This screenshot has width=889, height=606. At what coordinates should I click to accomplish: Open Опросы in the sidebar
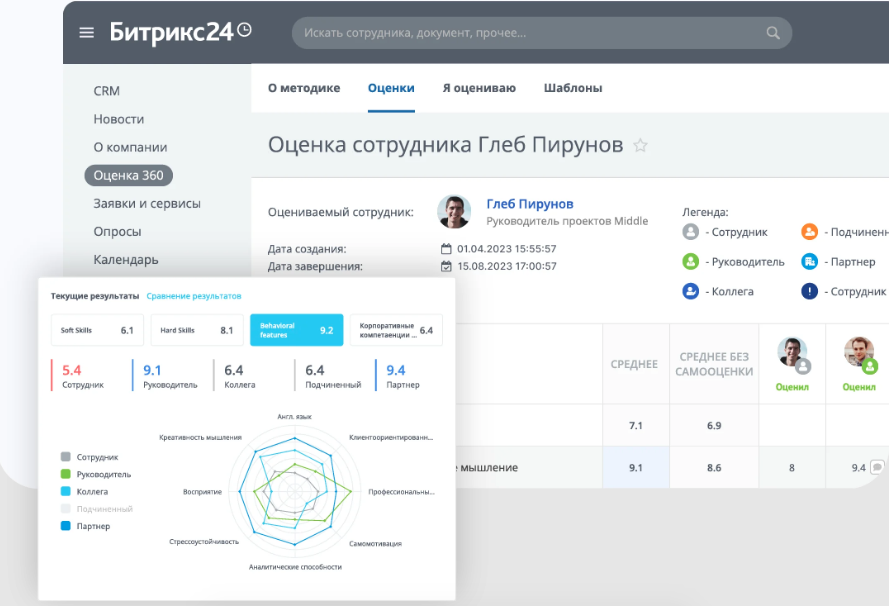coord(117,231)
